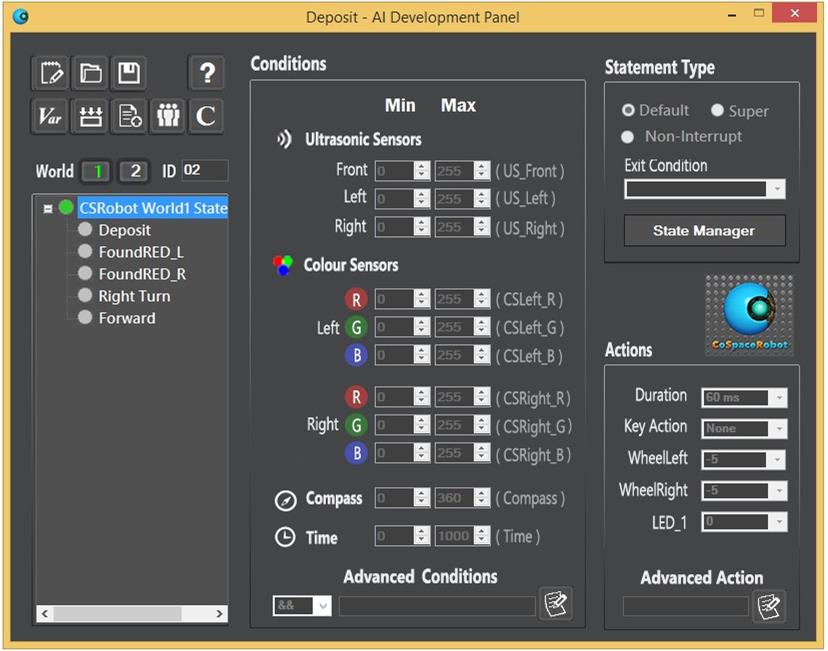This screenshot has width=828, height=651.
Task: Click the state list horizontal scrollbar
Action: [130, 613]
